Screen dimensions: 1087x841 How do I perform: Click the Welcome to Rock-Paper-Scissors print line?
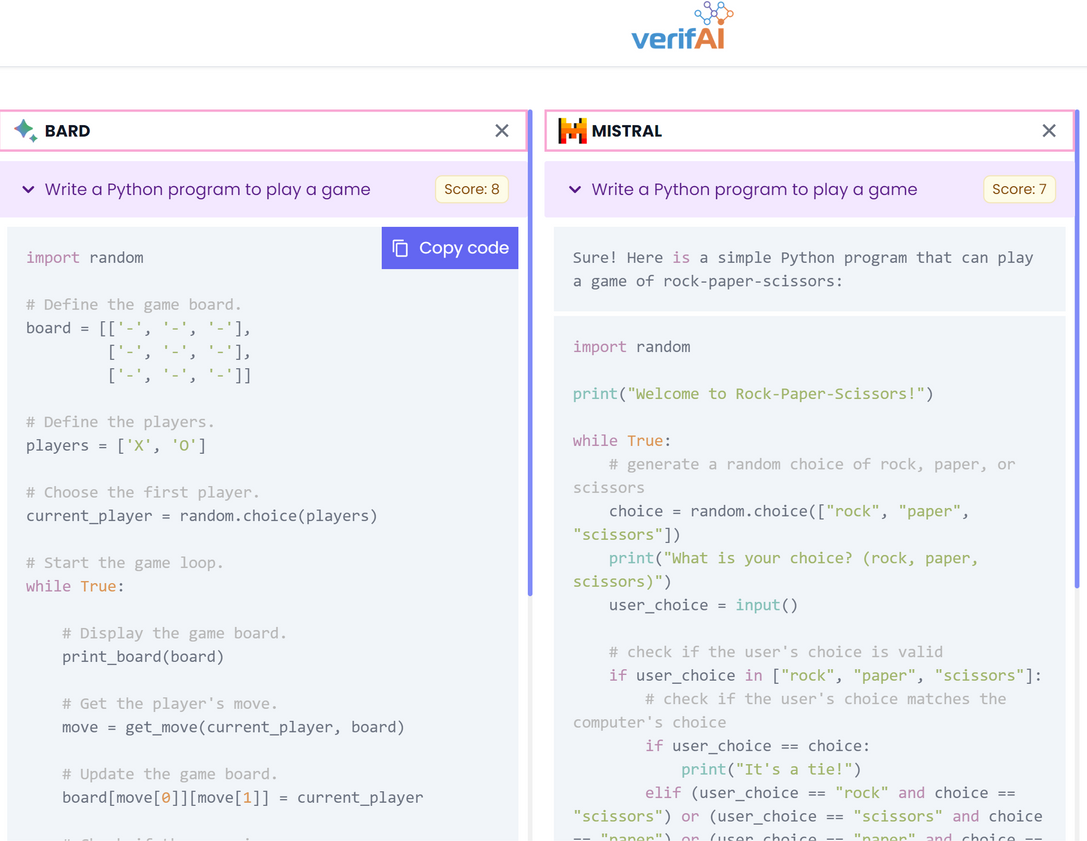[x=752, y=394]
